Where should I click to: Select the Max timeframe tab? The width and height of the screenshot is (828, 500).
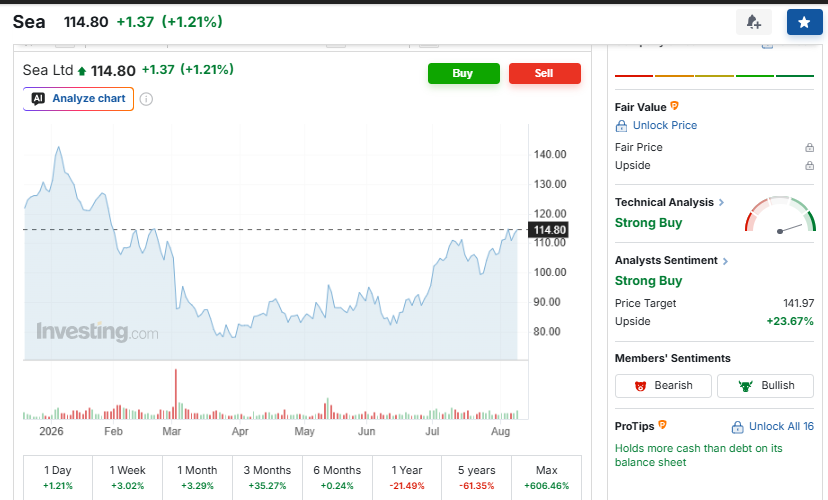[547, 477]
